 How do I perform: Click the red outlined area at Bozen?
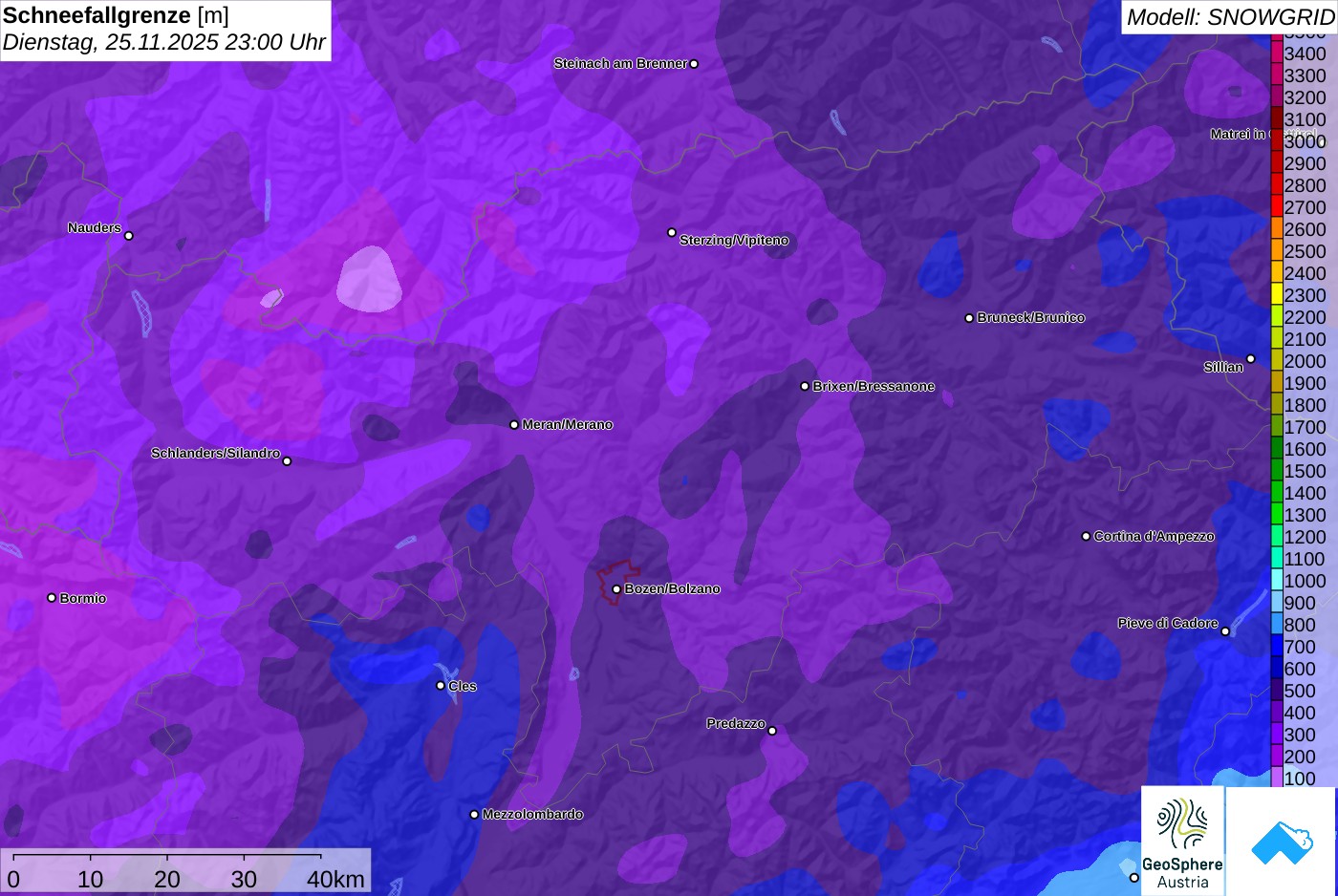click(x=618, y=581)
